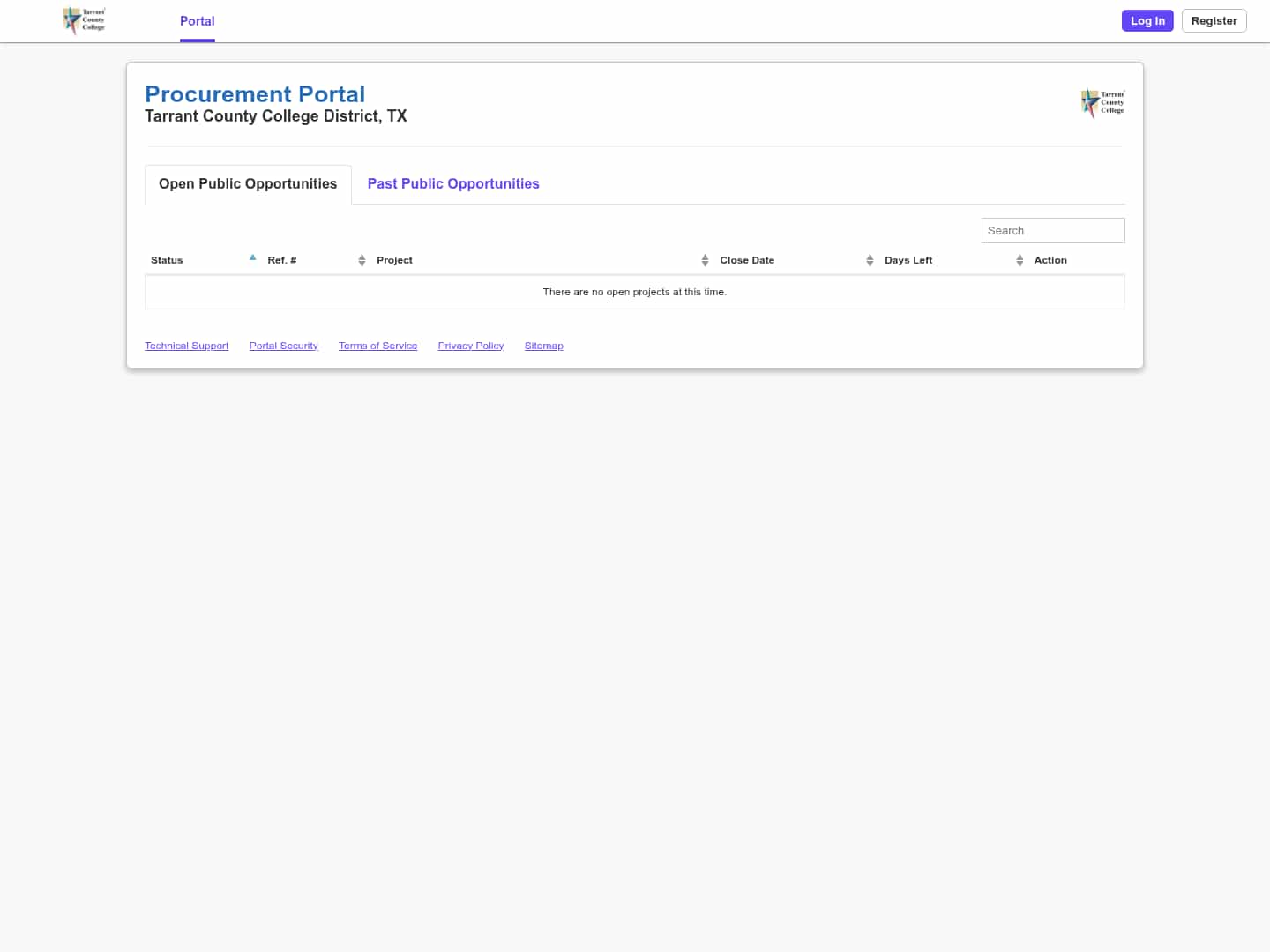
Task: Sort by Ref. # column arrows
Action: pos(362,260)
